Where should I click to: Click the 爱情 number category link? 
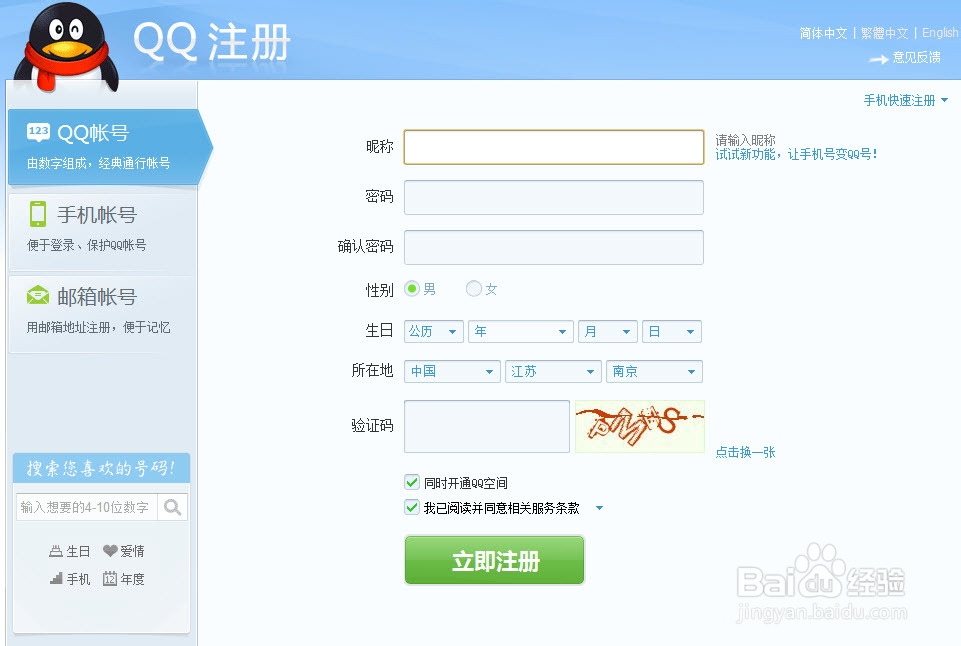point(132,551)
